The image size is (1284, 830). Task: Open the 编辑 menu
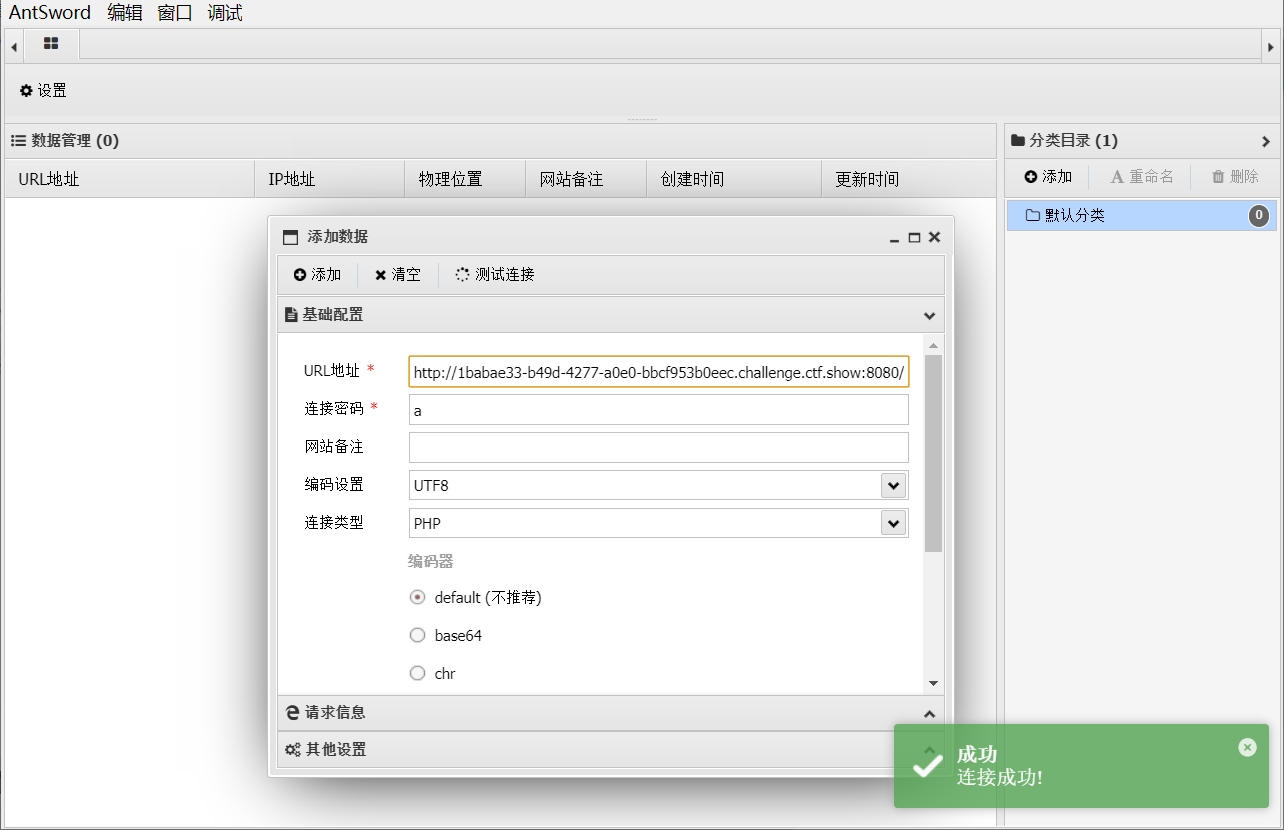click(125, 13)
